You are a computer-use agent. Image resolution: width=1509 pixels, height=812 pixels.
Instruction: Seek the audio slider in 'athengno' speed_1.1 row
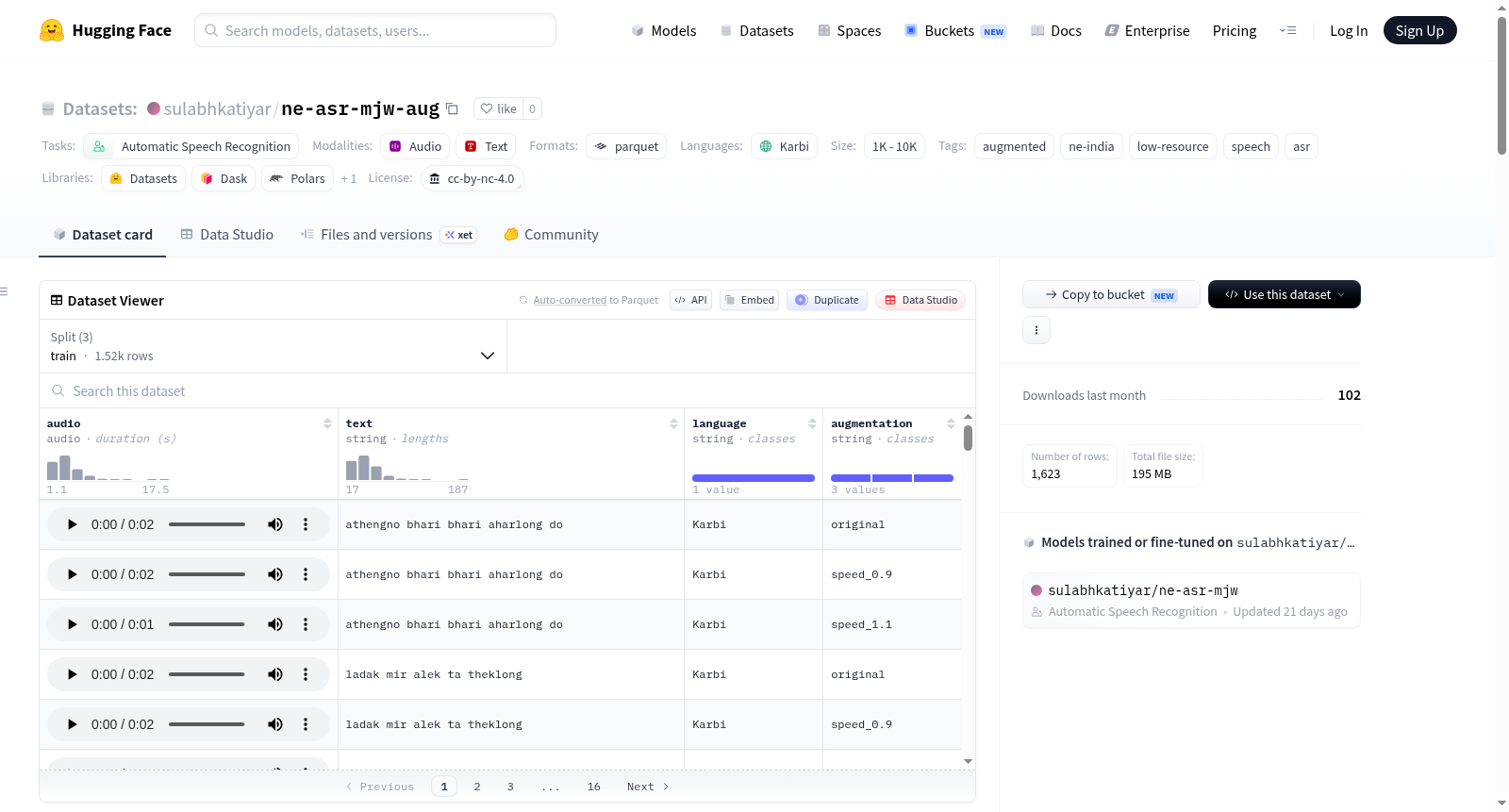click(207, 624)
